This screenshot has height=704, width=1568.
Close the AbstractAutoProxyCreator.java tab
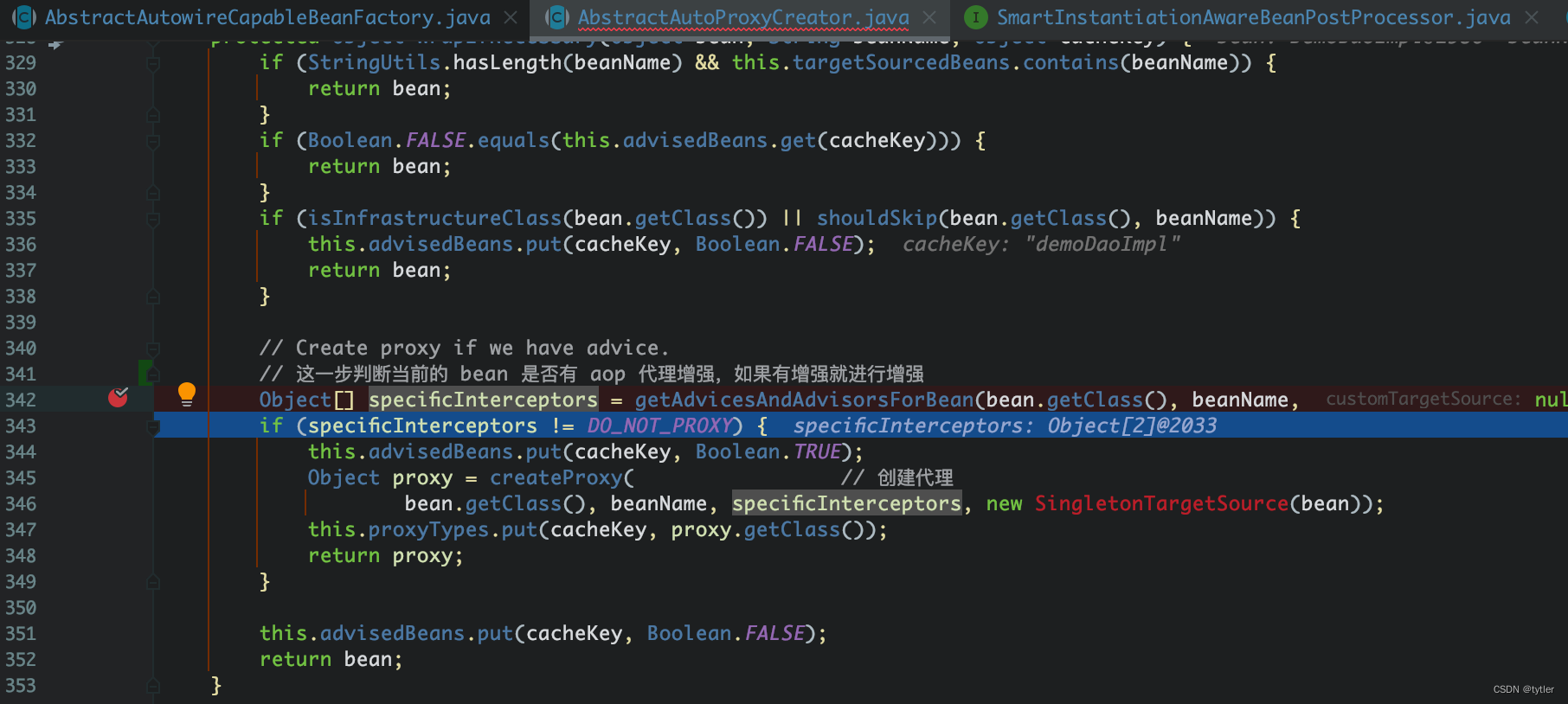click(x=929, y=17)
